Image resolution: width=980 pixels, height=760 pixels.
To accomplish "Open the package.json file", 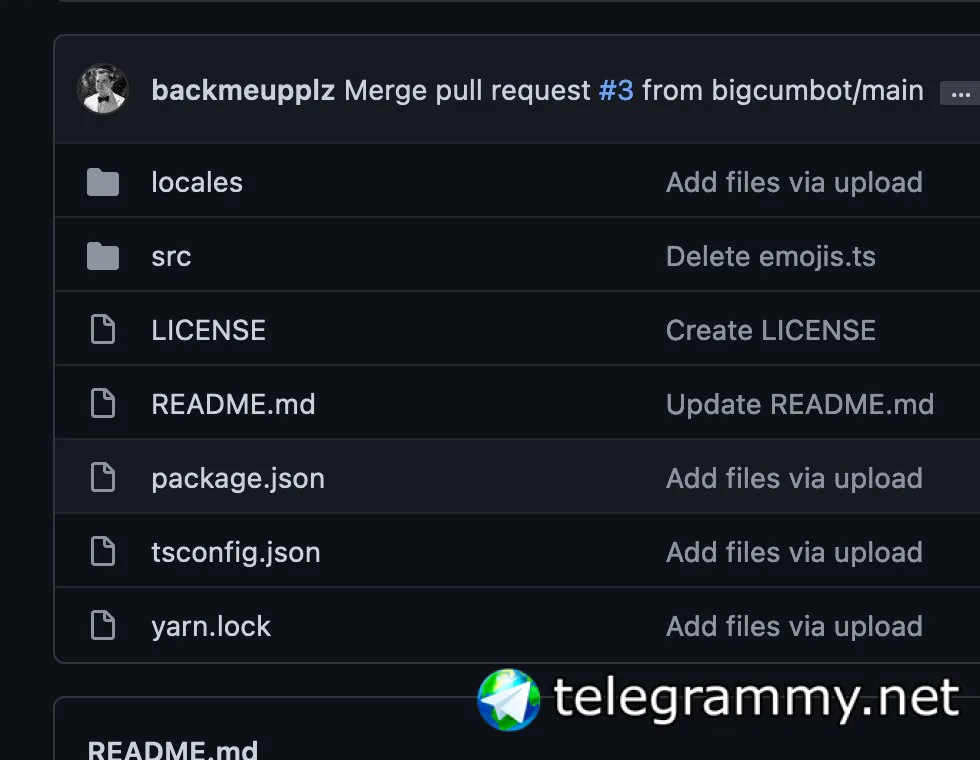I will tap(238, 479).
